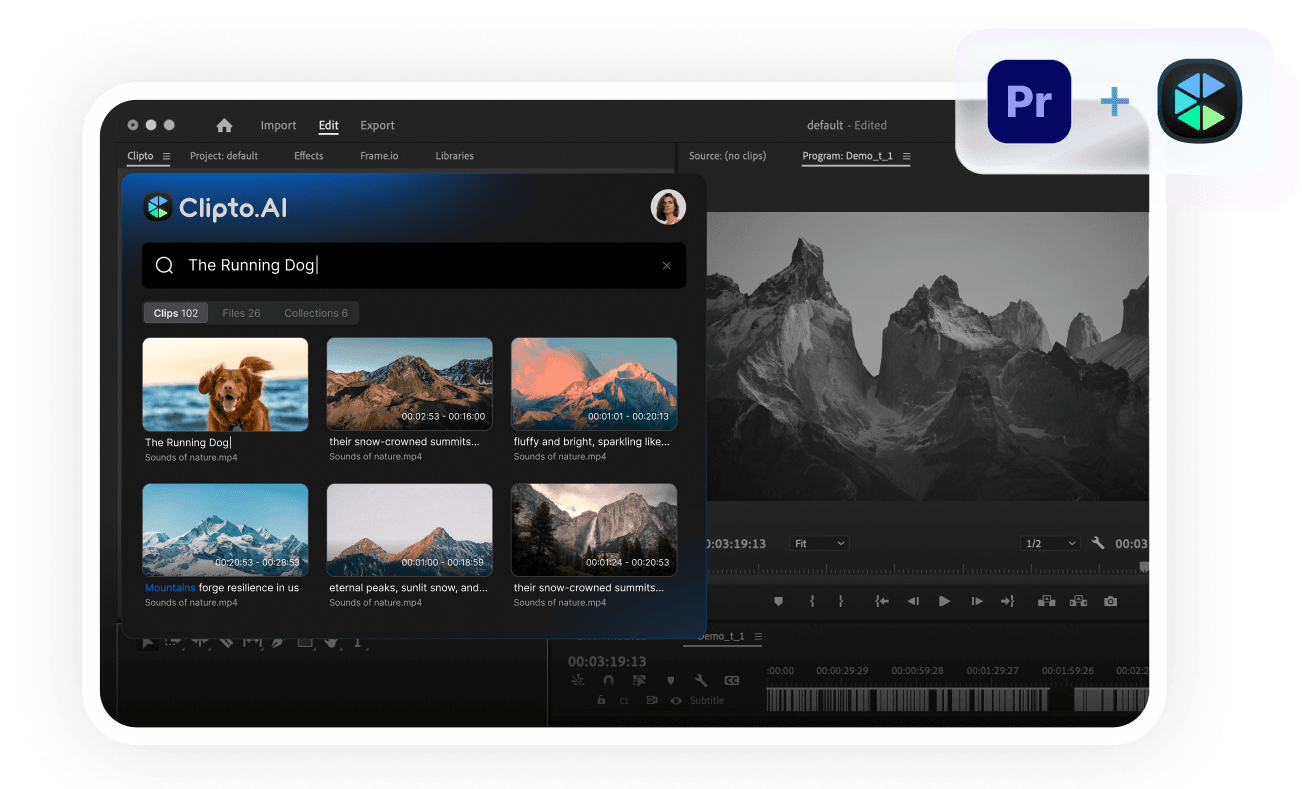Switch to the Export tab

[x=377, y=125]
